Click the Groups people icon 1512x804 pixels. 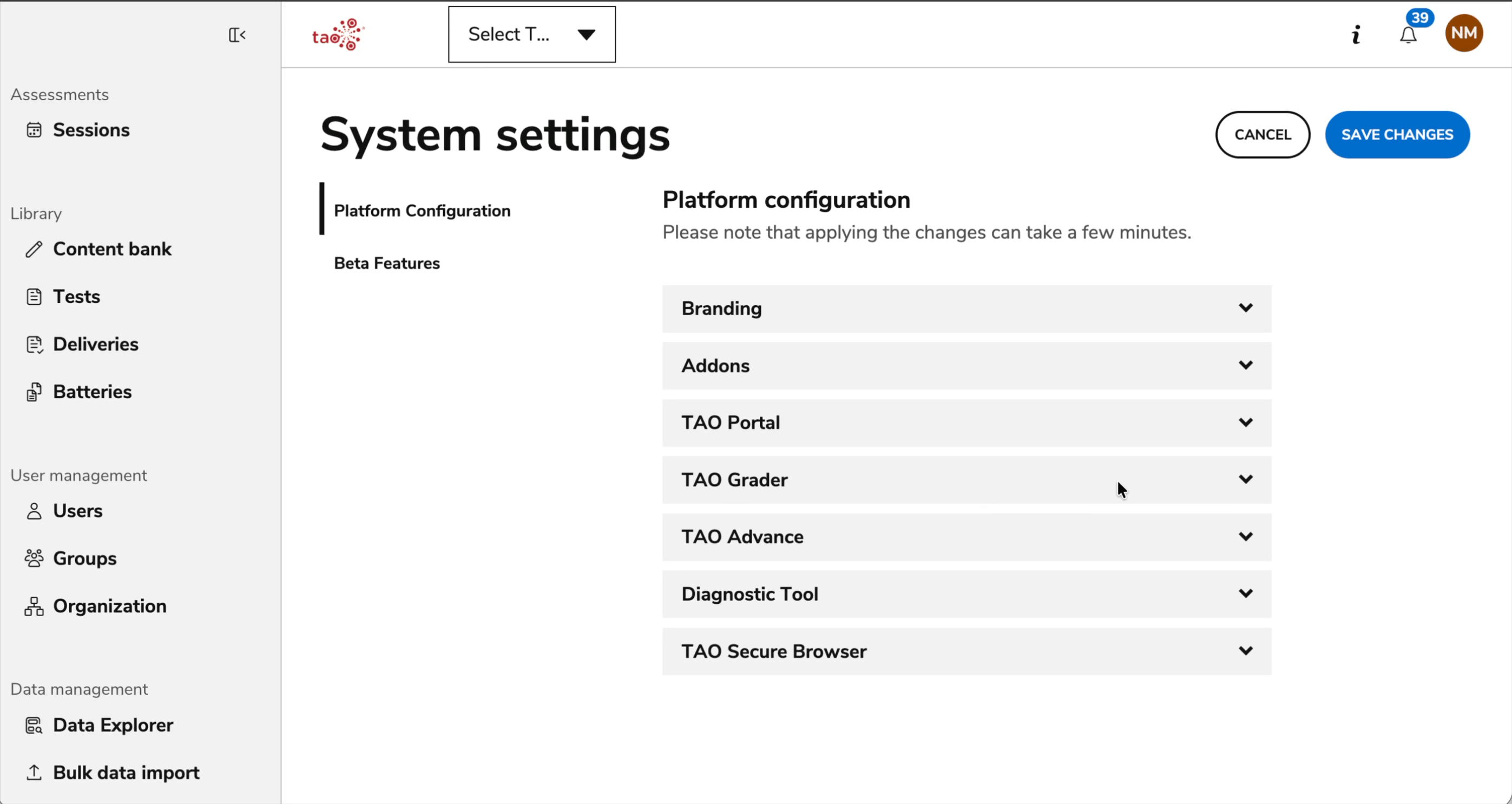pos(34,559)
